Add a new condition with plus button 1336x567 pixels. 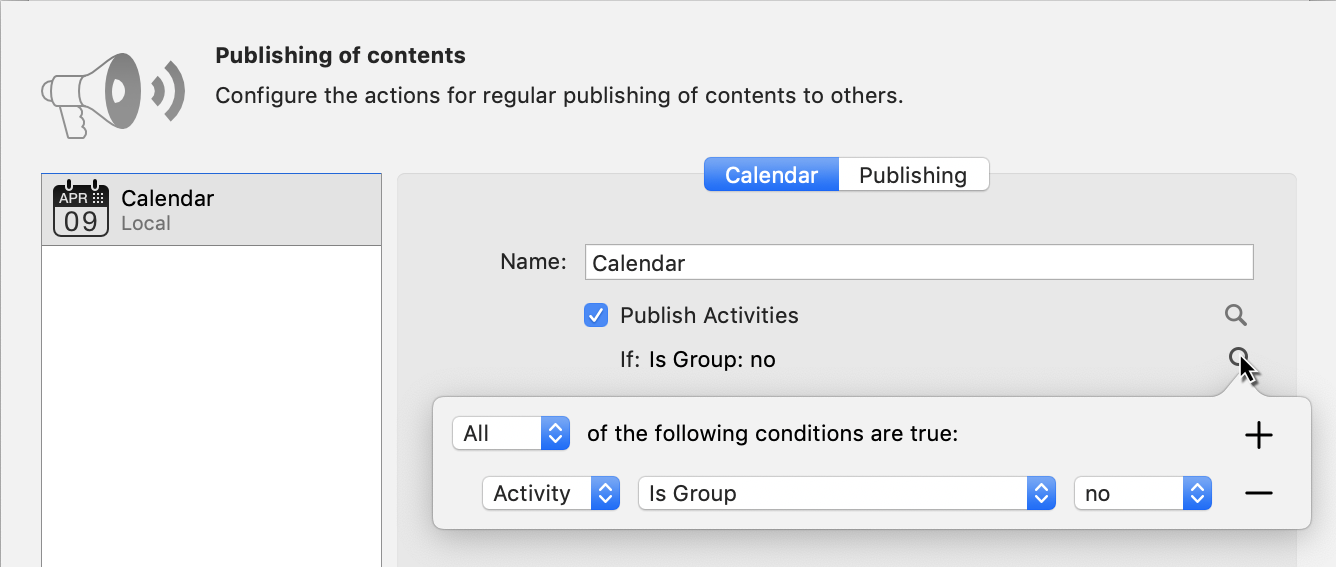pyautogui.click(x=1258, y=435)
